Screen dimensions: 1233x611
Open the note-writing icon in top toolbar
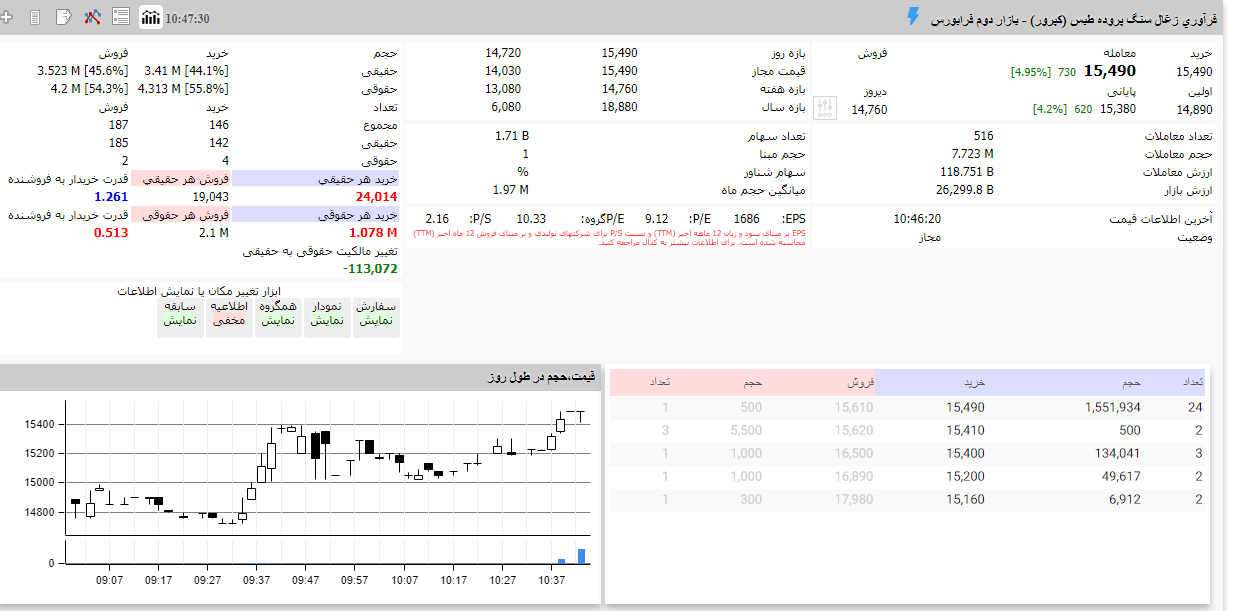(64, 17)
